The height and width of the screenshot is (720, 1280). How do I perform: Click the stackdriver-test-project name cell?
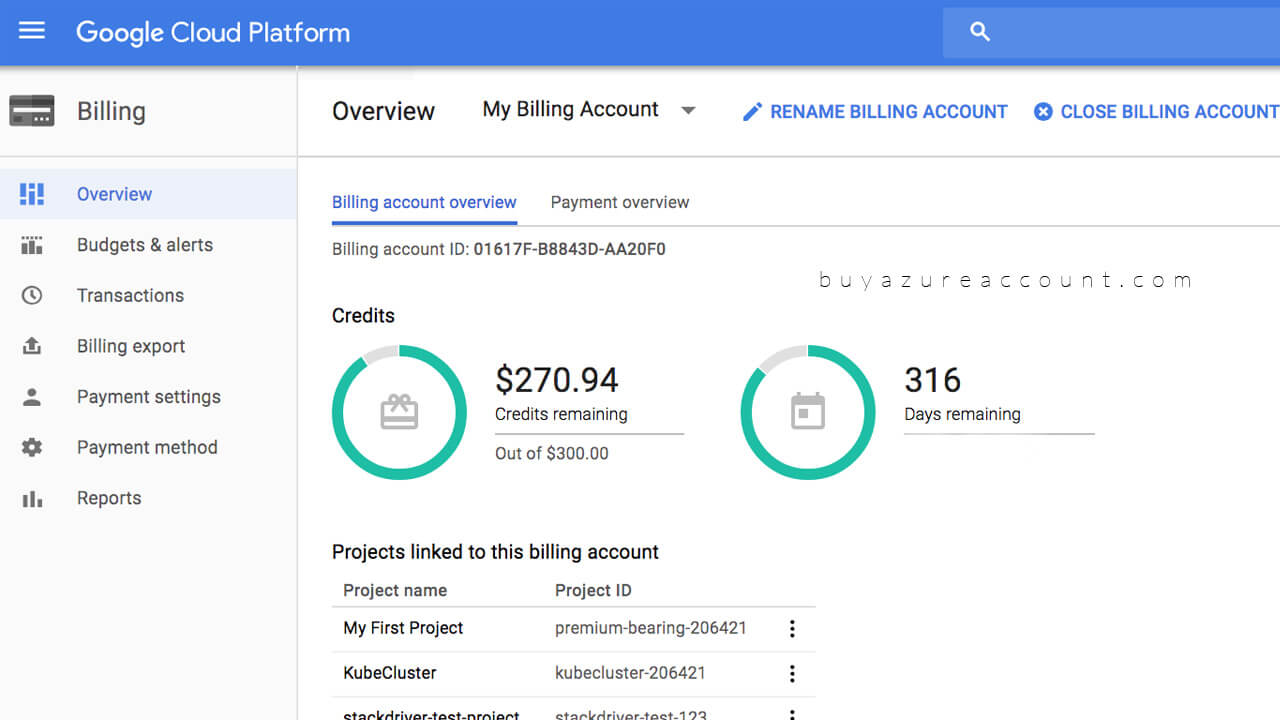click(x=431, y=714)
